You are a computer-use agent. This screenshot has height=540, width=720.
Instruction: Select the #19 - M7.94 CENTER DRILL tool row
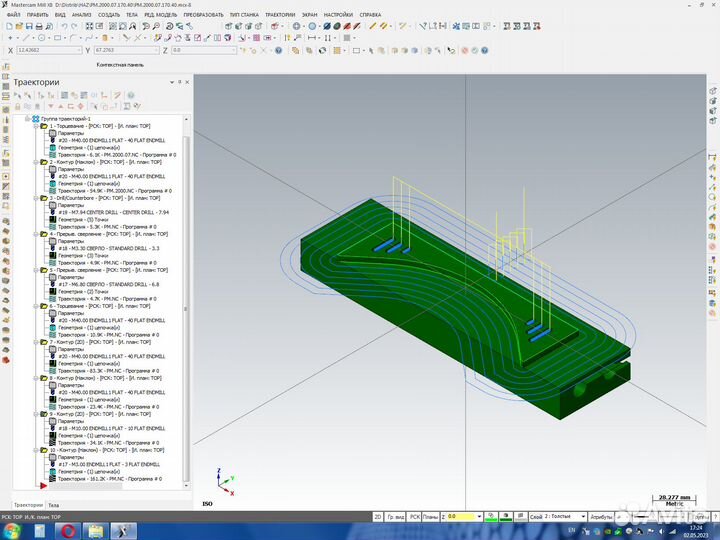(113, 213)
